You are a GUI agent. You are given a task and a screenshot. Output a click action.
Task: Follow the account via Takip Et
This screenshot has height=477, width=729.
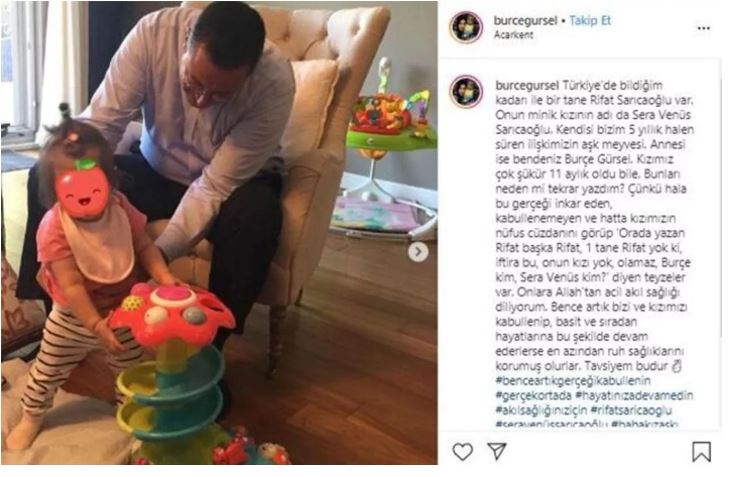[590, 20]
